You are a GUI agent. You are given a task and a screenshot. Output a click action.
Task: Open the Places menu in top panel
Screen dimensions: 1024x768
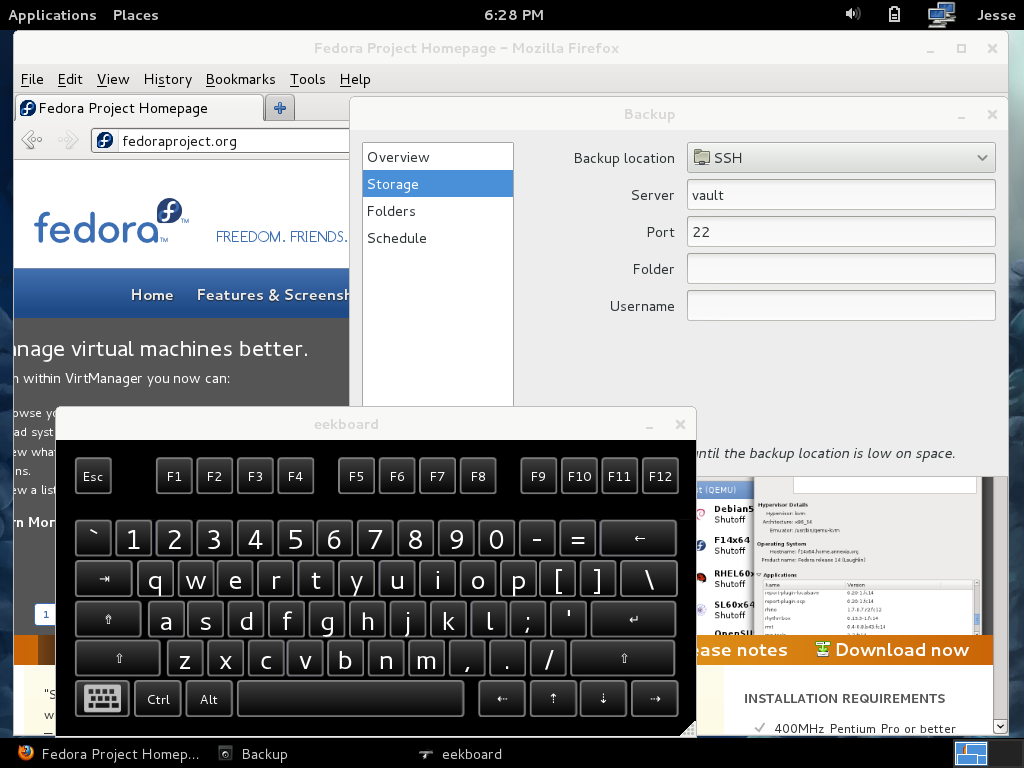click(x=135, y=15)
